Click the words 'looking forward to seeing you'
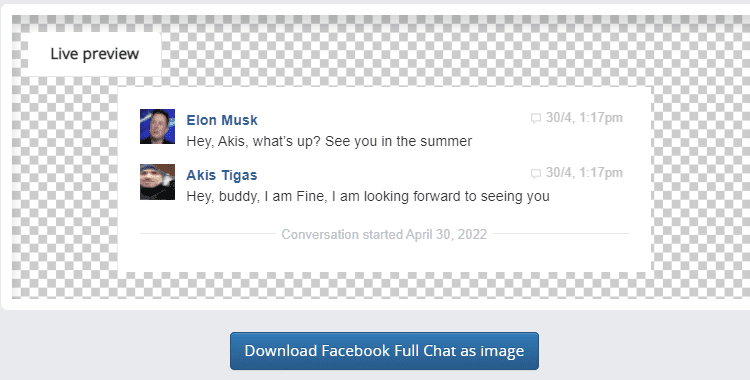750x380 pixels. 457,196
